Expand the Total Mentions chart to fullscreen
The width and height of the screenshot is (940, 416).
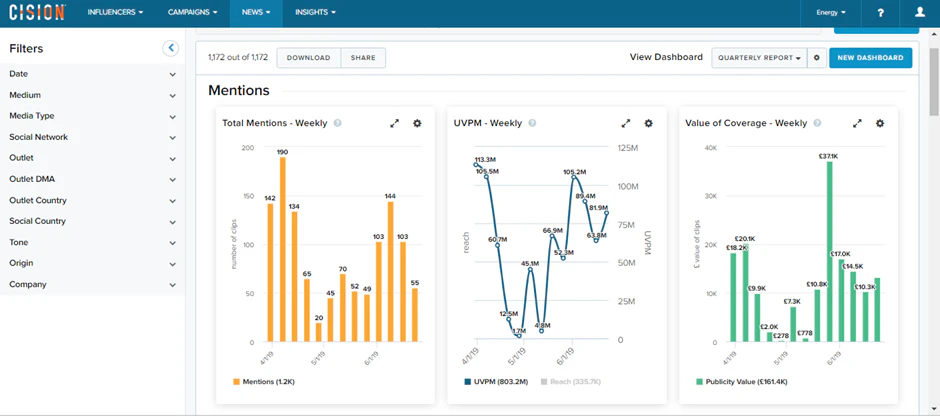click(394, 123)
